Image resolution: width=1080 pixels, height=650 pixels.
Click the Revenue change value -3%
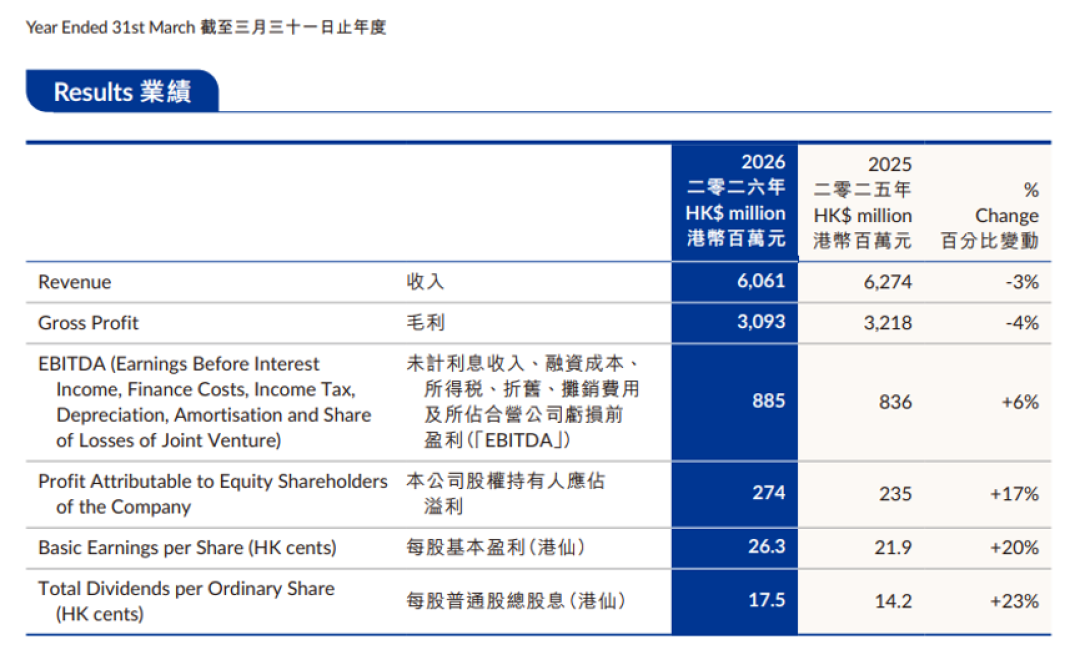click(1022, 282)
